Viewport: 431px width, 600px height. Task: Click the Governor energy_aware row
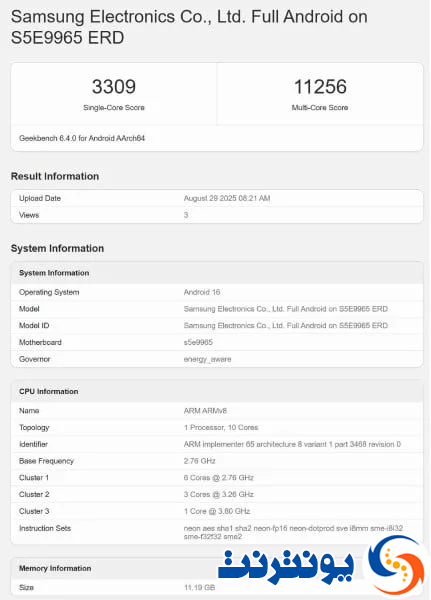click(x=217, y=359)
